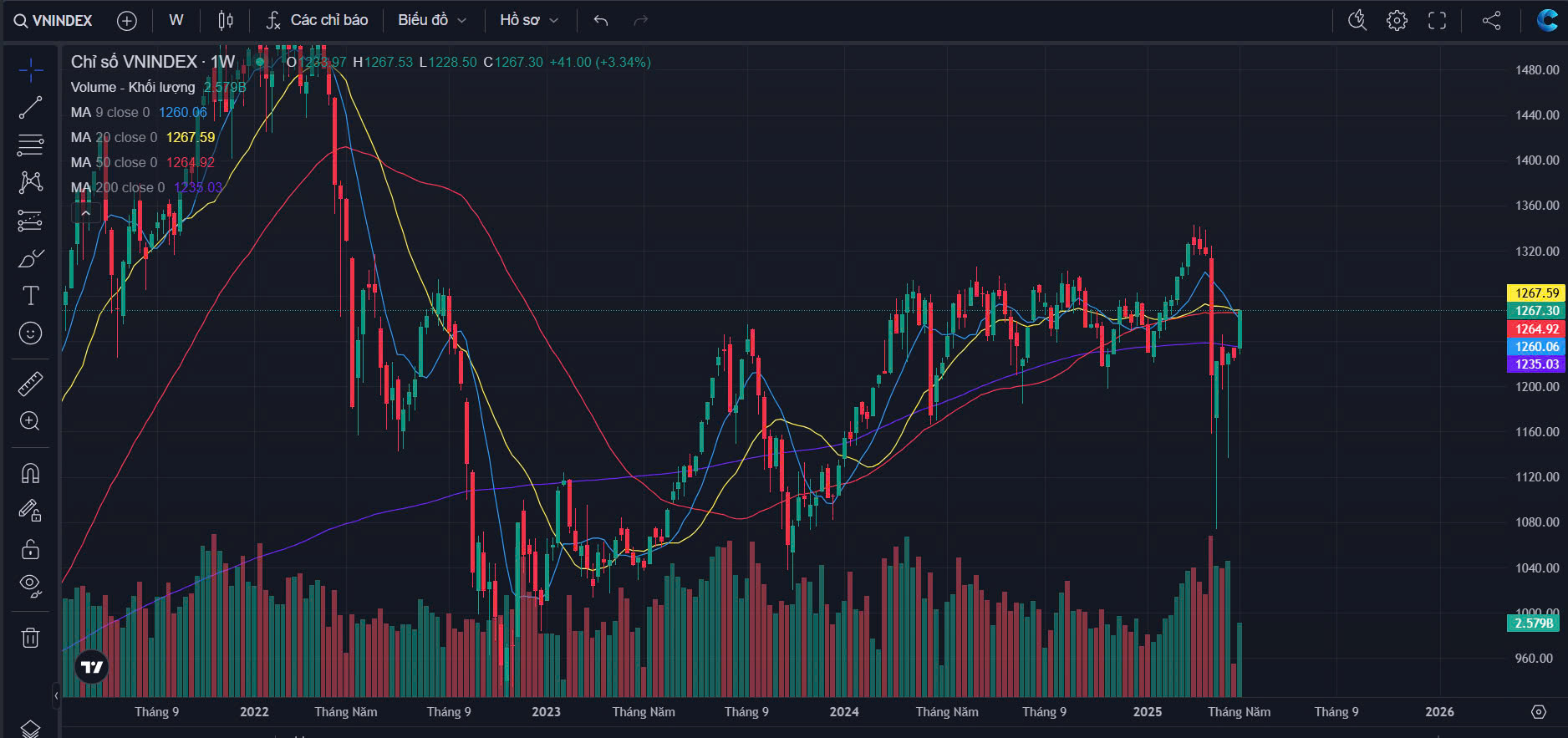Toggle stay in drawing mode
Image resolution: width=1568 pixels, height=738 pixels.
[31, 511]
